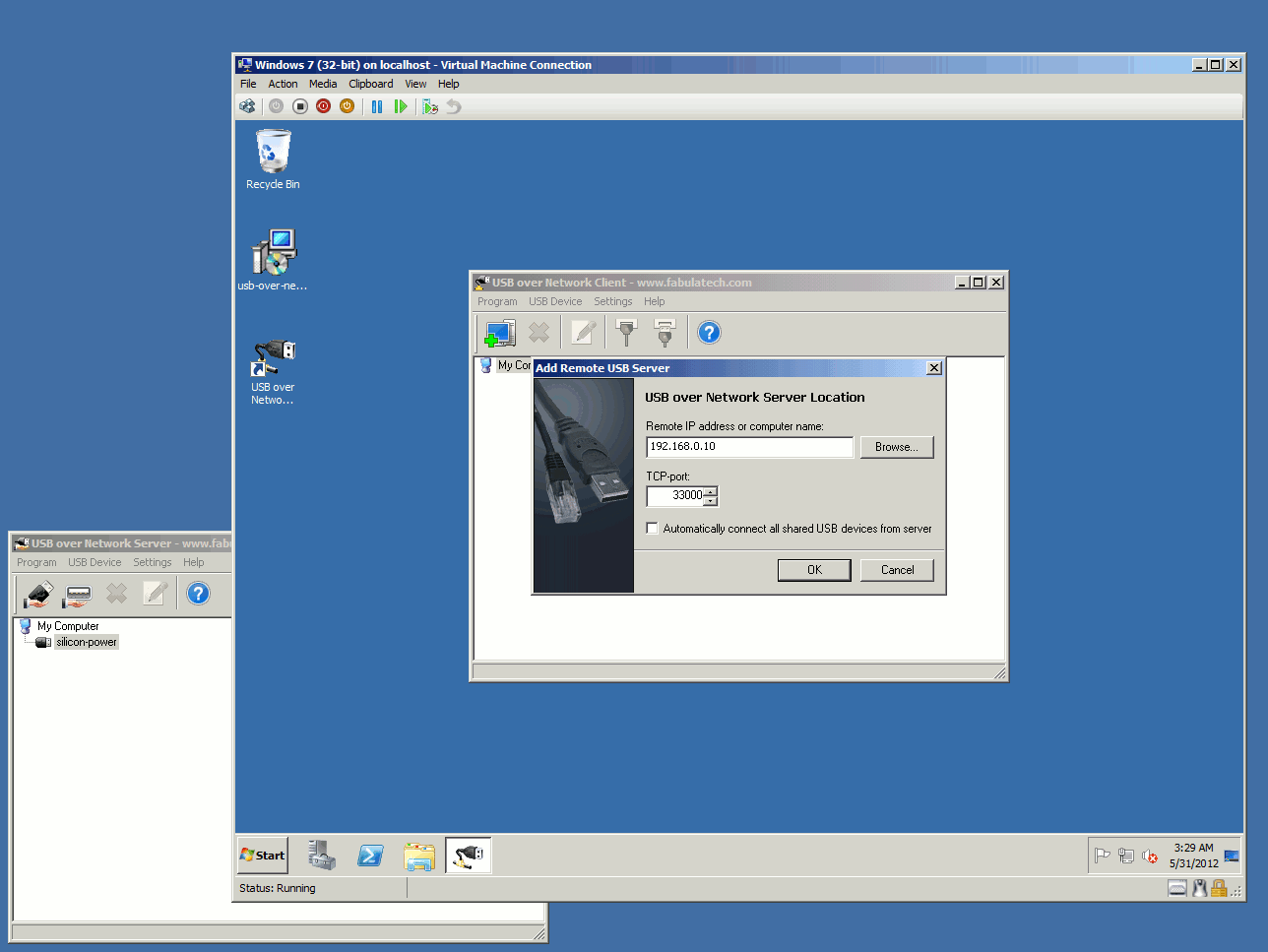Image resolution: width=1268 pixels, height=952 pixels.
Task: Open the Media menu of the VM window
Action: 323,84
